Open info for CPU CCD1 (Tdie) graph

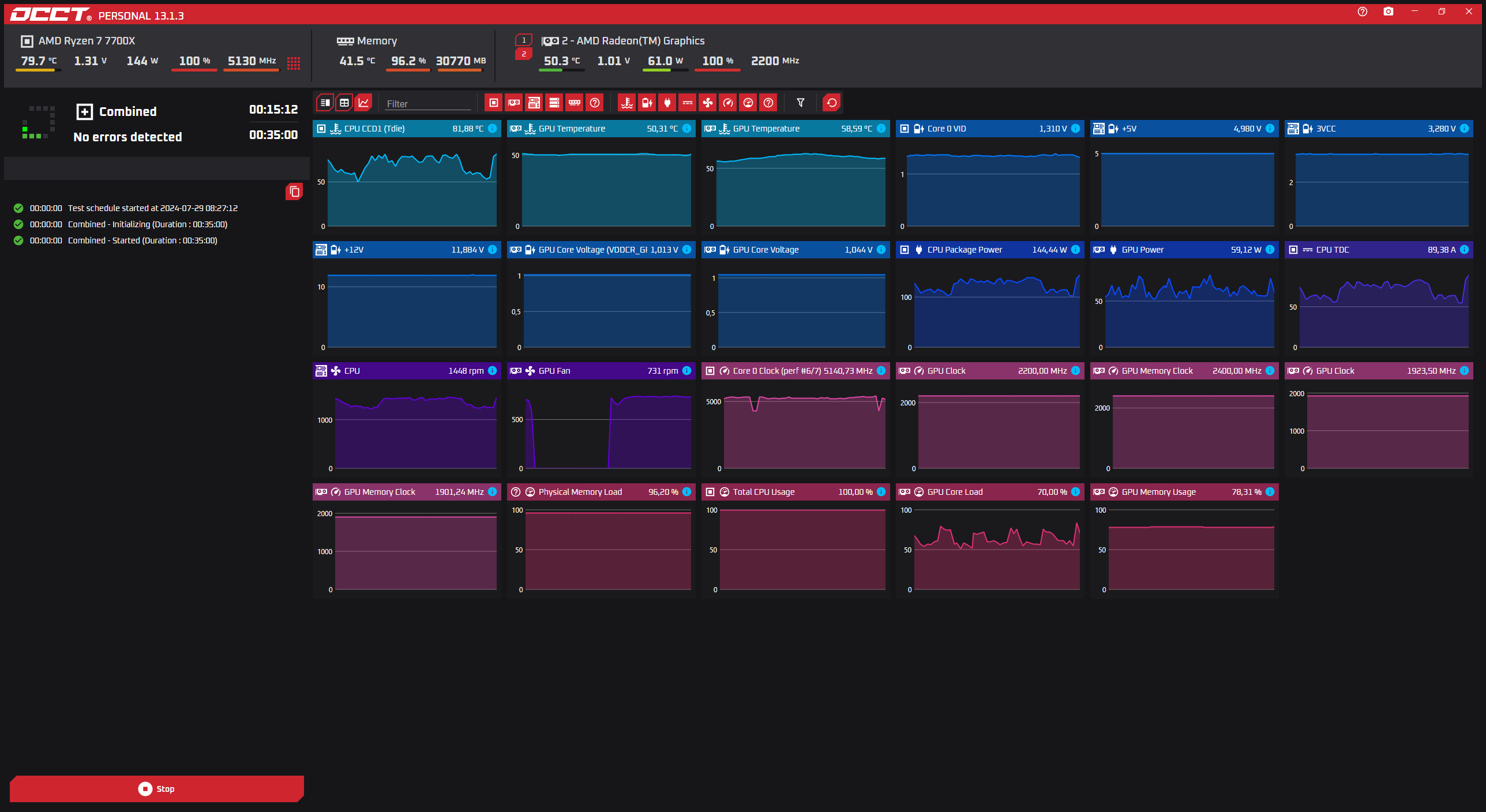[493, 129]
